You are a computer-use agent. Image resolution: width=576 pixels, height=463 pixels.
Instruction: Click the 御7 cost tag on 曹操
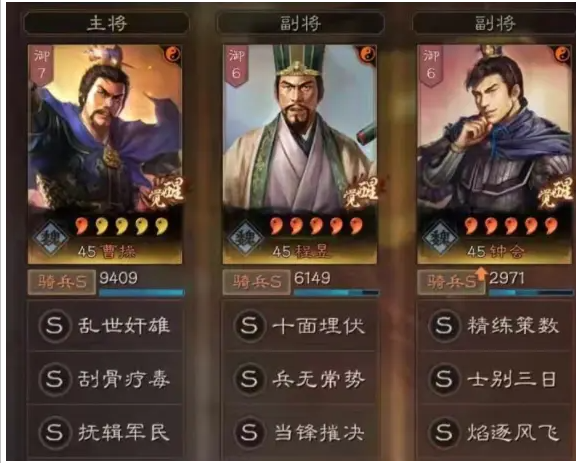(x=41, y=65)
